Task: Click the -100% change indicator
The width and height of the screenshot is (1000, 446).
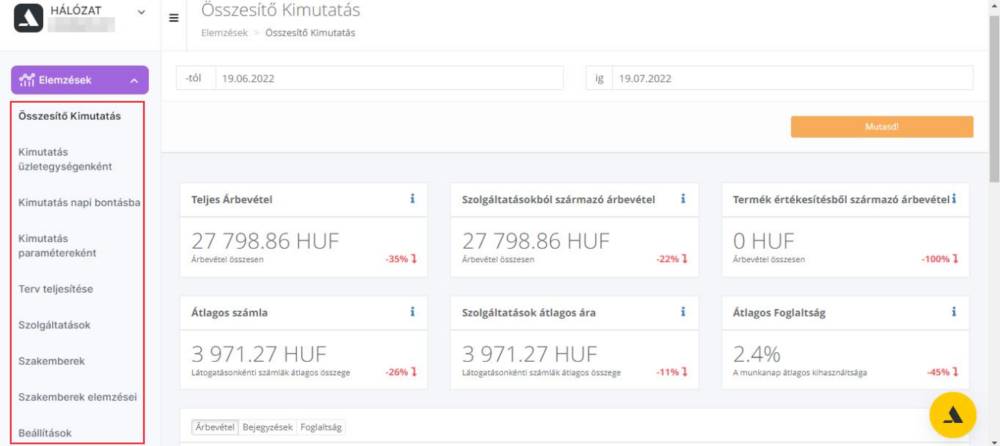Action: pos(940,259)
